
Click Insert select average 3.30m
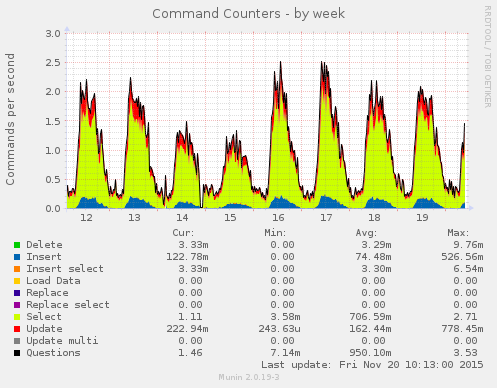point(376,269)
